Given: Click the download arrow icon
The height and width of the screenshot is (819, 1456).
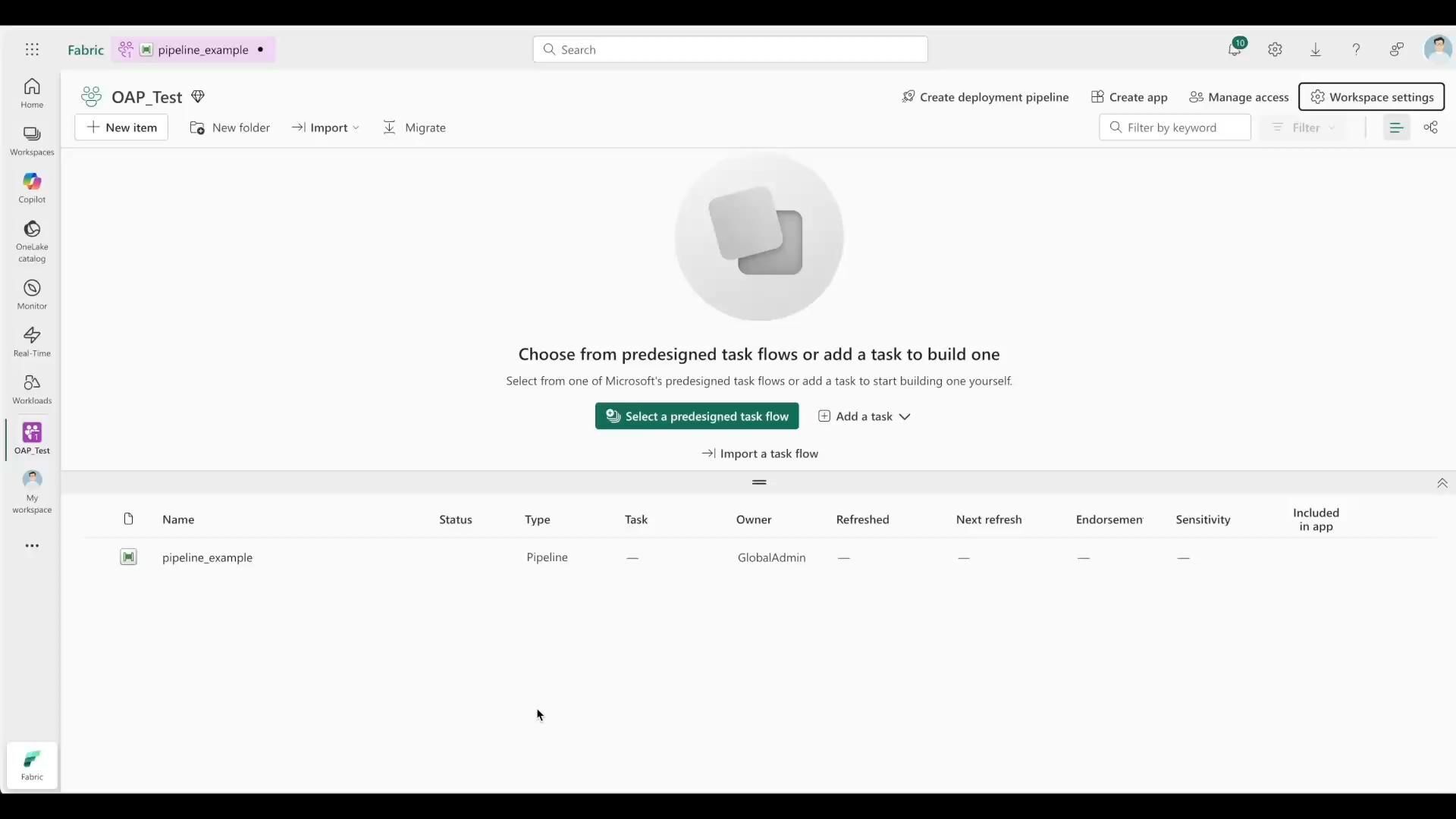Looking at the screenshot, I should 1316,49.
